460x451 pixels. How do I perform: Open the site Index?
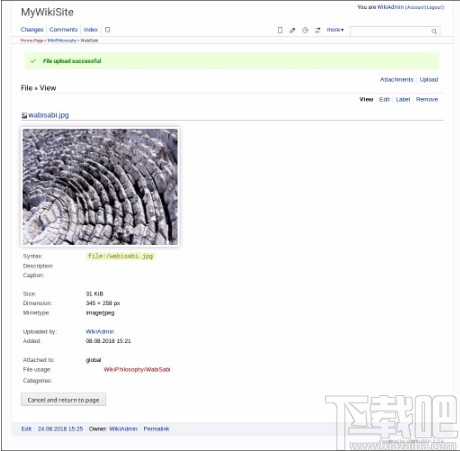91,30
